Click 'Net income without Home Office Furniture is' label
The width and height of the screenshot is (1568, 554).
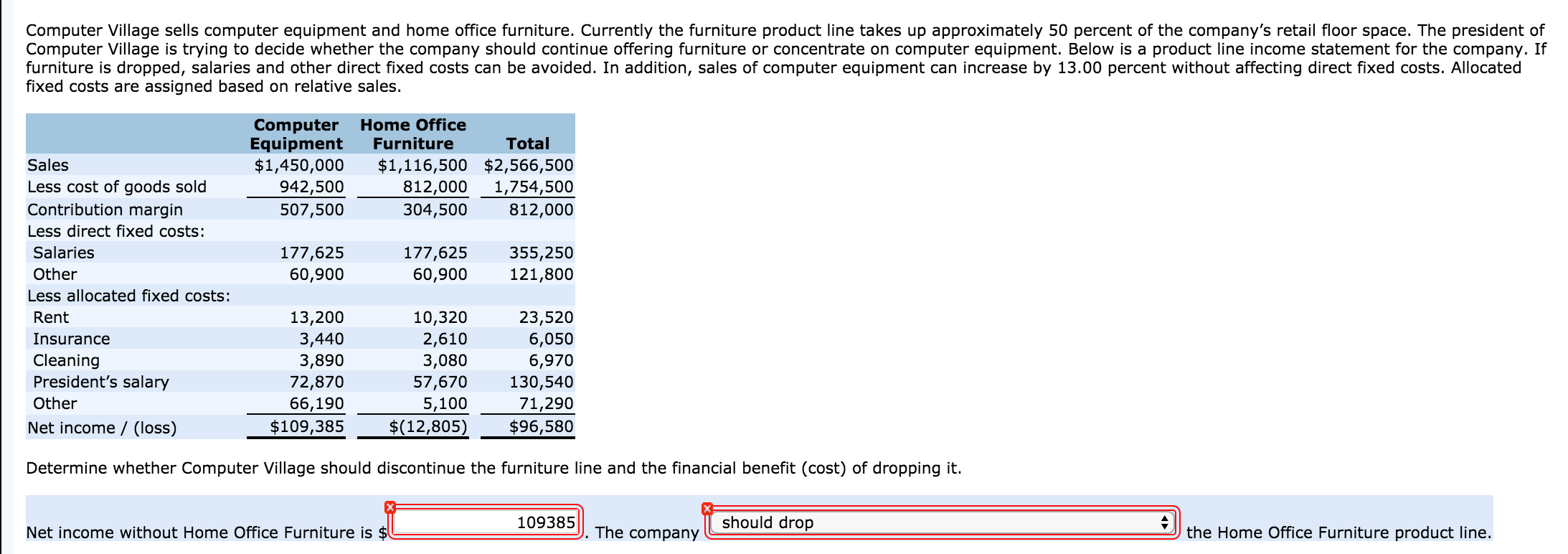point(200,532)
